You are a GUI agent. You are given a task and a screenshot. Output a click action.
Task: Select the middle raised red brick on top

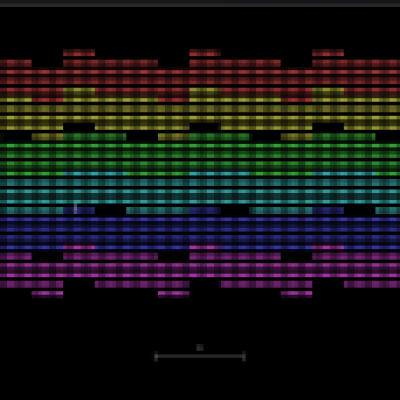pos(205,53)
